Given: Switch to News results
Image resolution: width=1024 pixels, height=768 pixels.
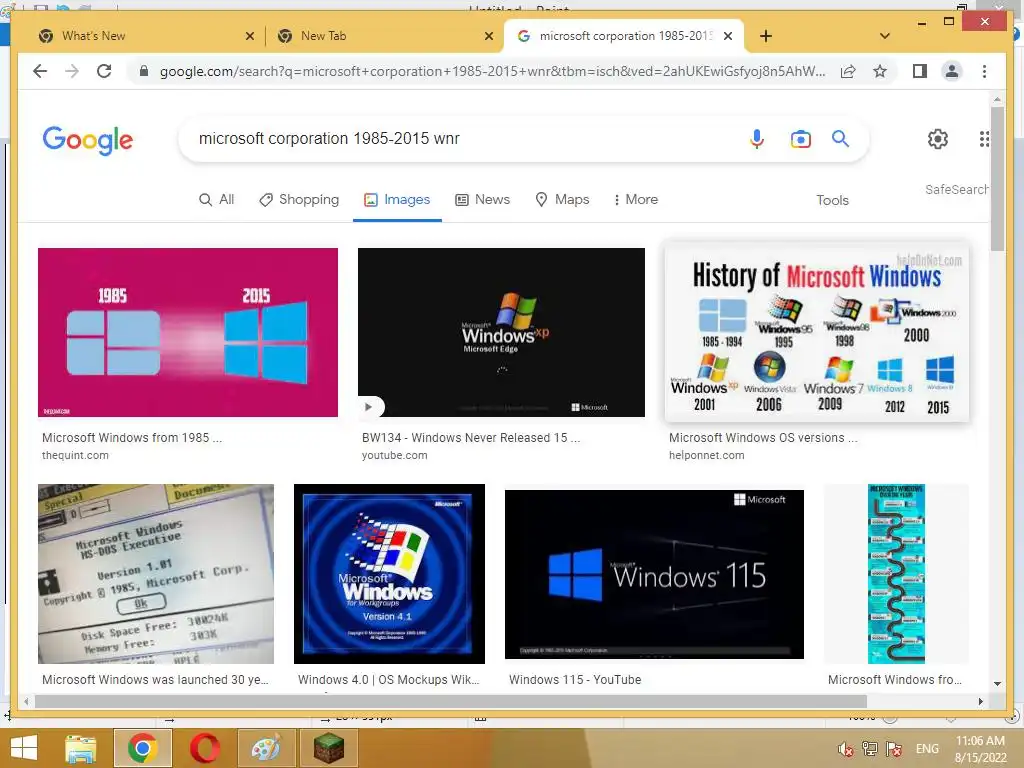Looking at the screenshot, I should pyautogui.click(x=482, y=200).
